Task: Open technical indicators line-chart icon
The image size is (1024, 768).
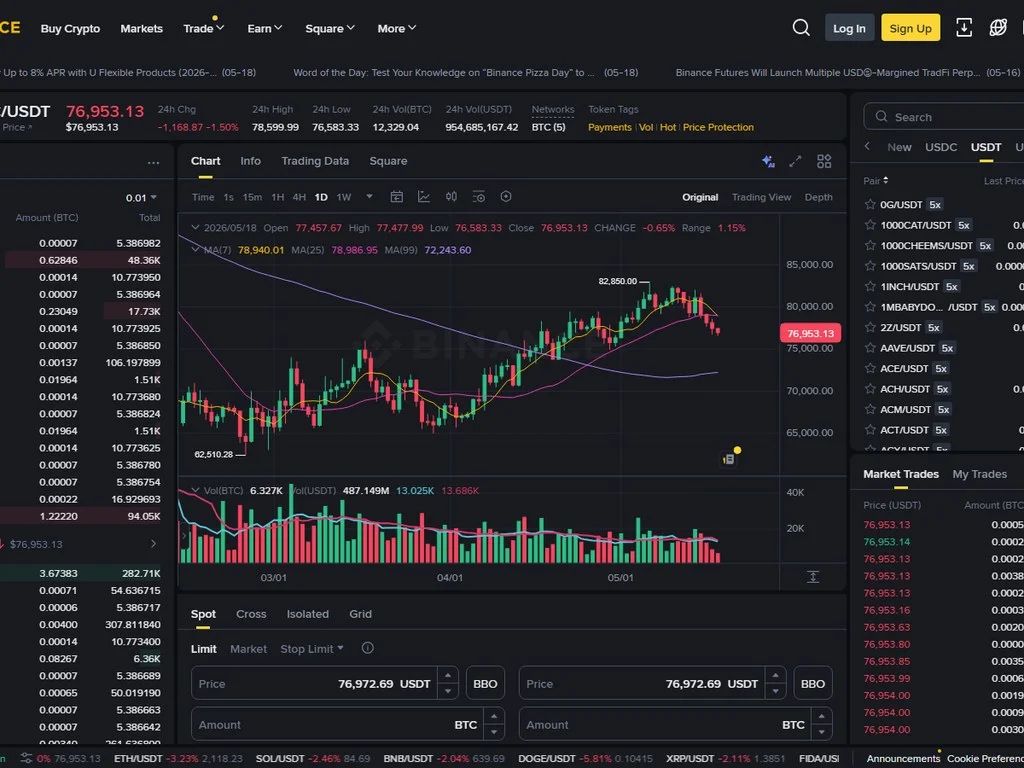Action: (x=424, y=197)
